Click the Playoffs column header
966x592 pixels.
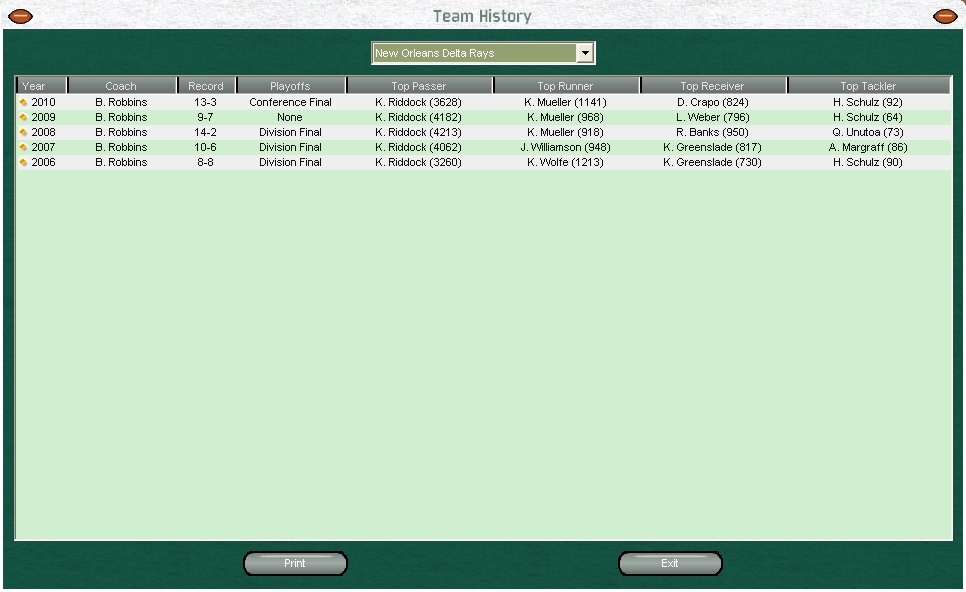pyautogui.click(x=290, y=86)
